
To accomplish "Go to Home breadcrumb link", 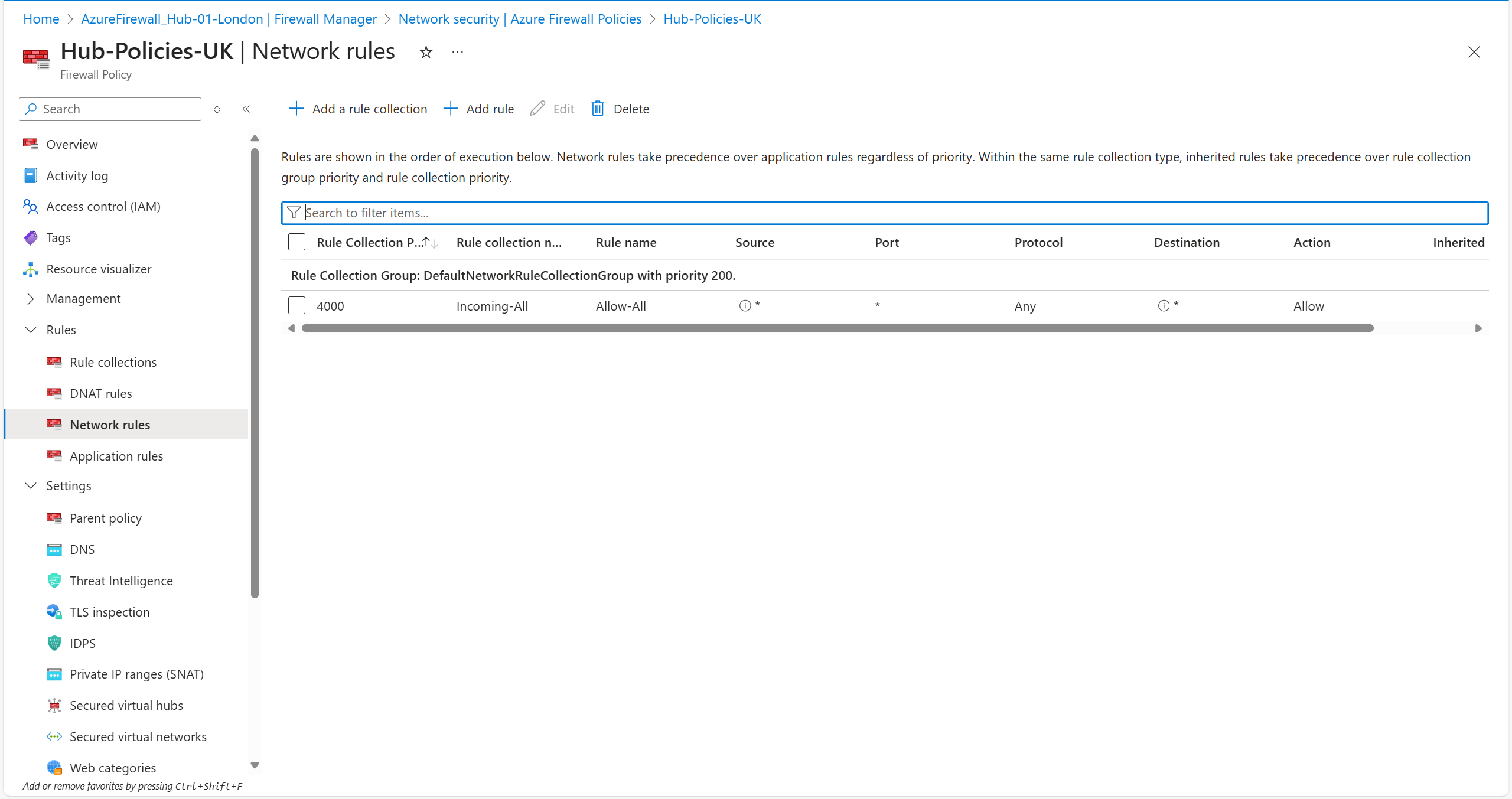I will pos(41,19).
